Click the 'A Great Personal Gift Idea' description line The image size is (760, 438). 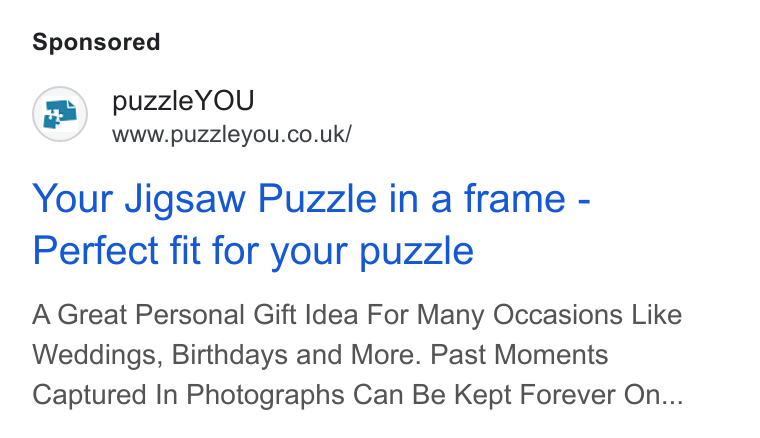357,315
